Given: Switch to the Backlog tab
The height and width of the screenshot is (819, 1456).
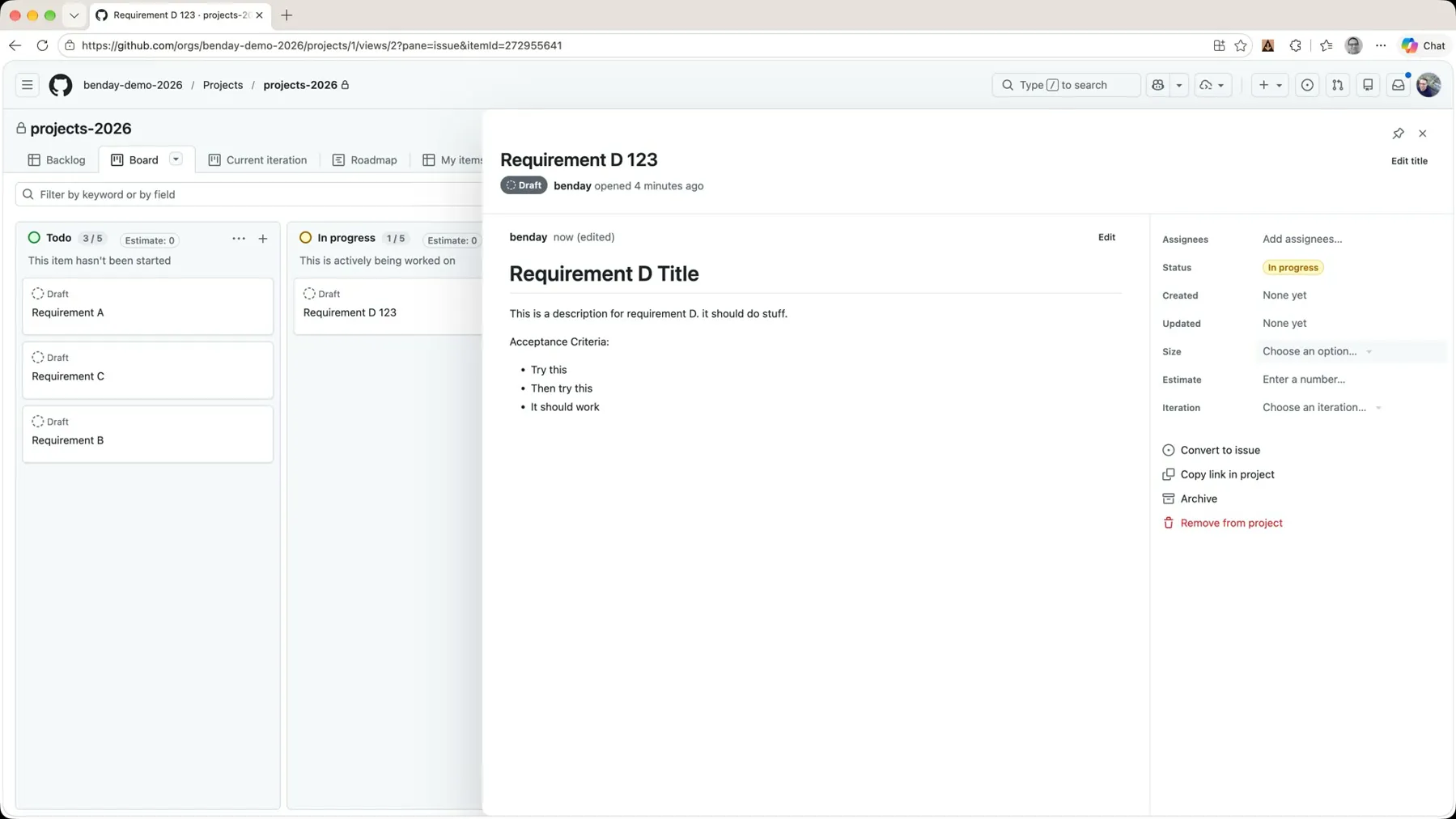Looking at the screenshot, I should tap(57, 160).
